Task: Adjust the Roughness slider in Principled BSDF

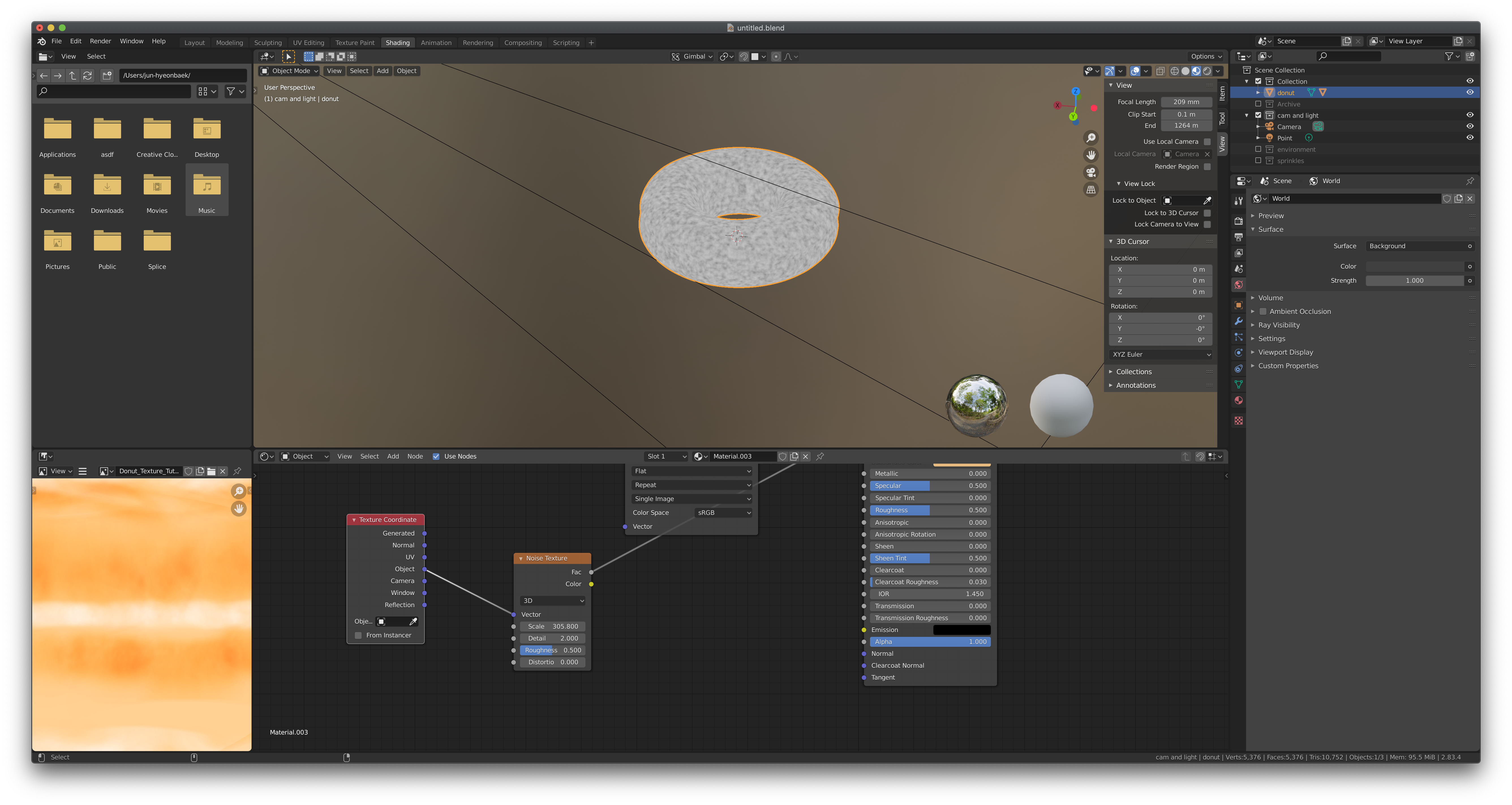Action: (930, 510)
